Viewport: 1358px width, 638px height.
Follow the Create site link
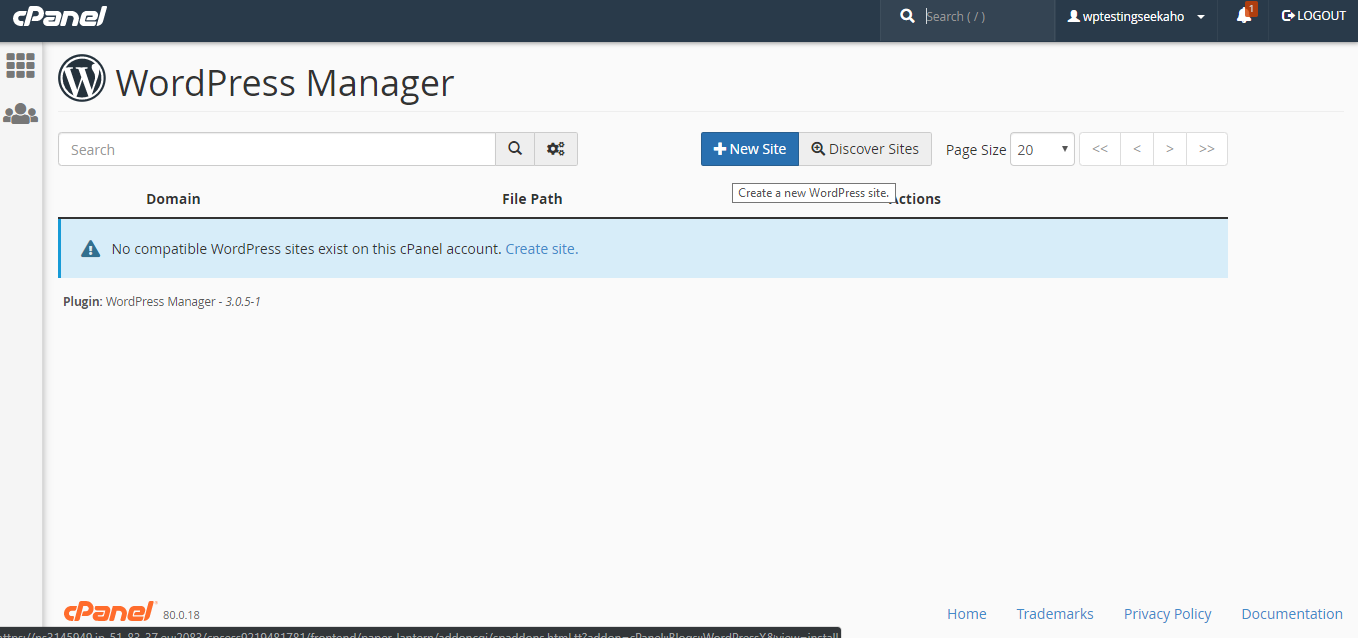pos(540,249)
